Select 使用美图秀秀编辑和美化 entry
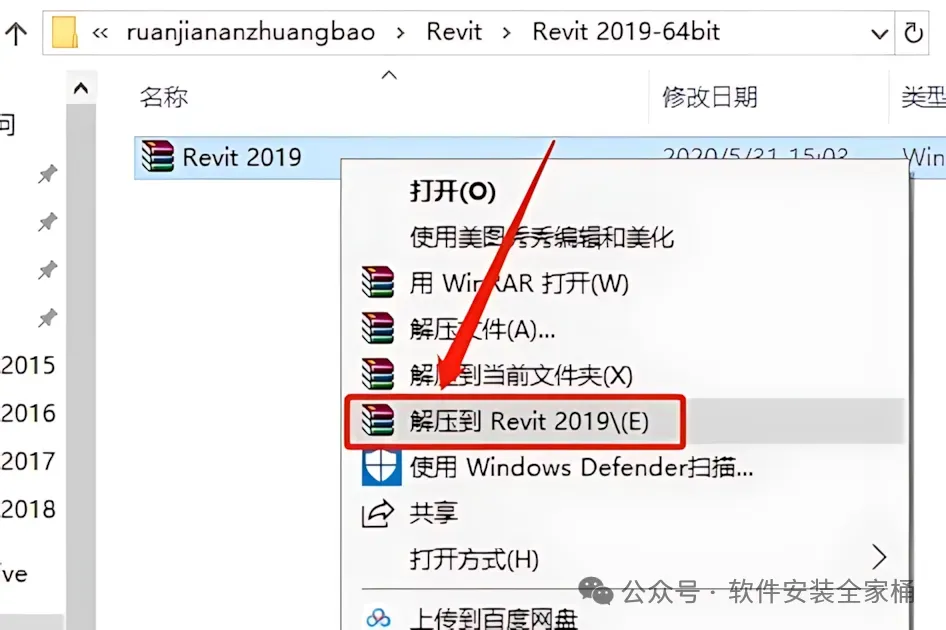946x630 pixels. tap(541, 237)
